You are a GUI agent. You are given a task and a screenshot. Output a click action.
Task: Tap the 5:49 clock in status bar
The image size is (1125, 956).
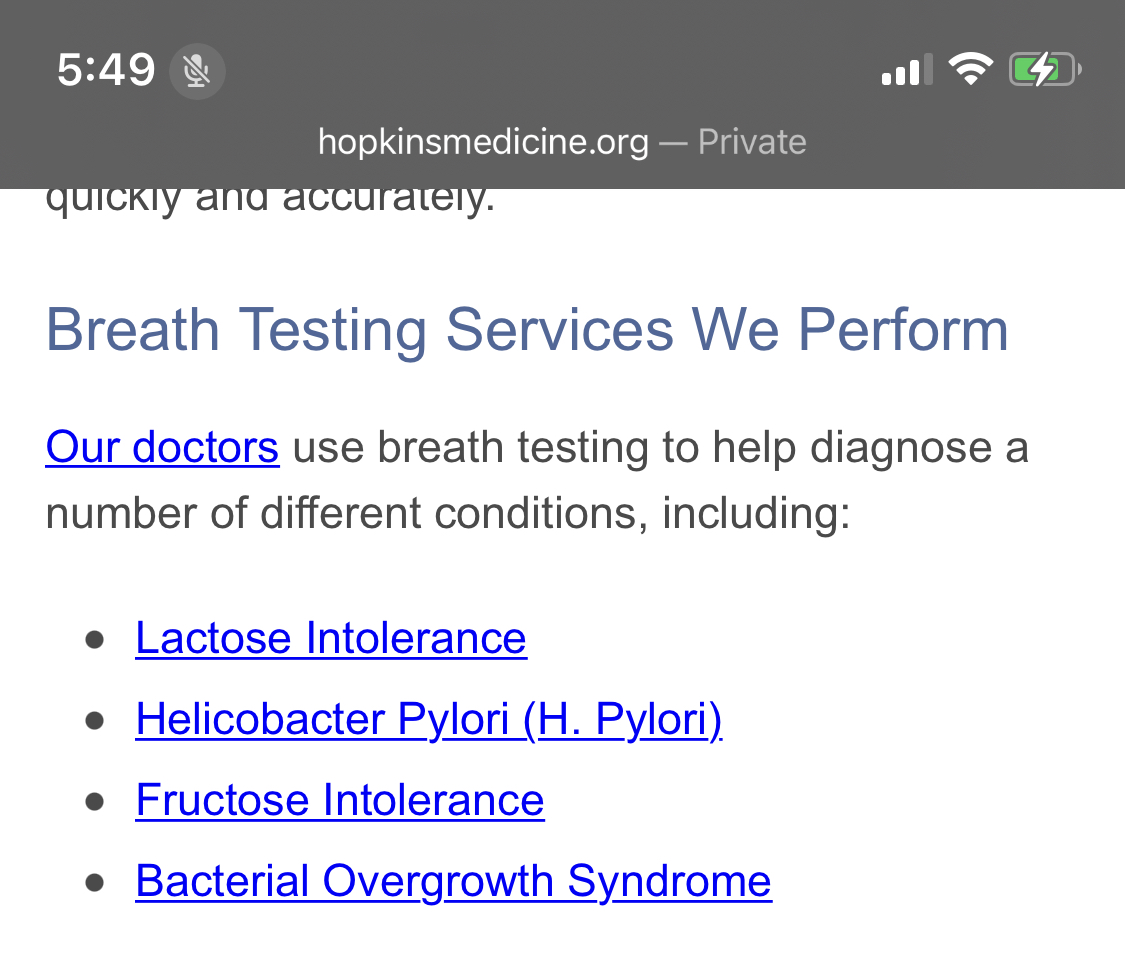106,70
